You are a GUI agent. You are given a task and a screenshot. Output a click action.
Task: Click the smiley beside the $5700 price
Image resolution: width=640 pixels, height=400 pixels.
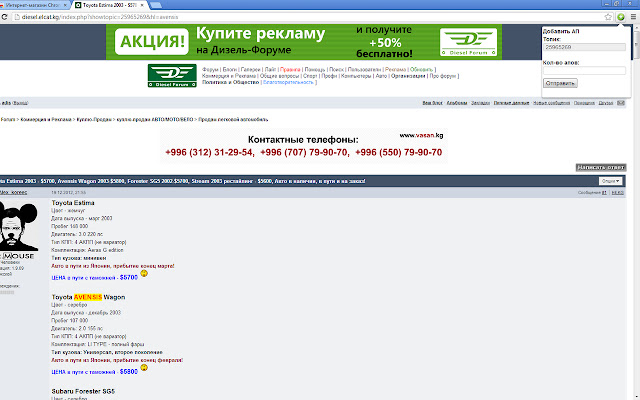(144, 273)
